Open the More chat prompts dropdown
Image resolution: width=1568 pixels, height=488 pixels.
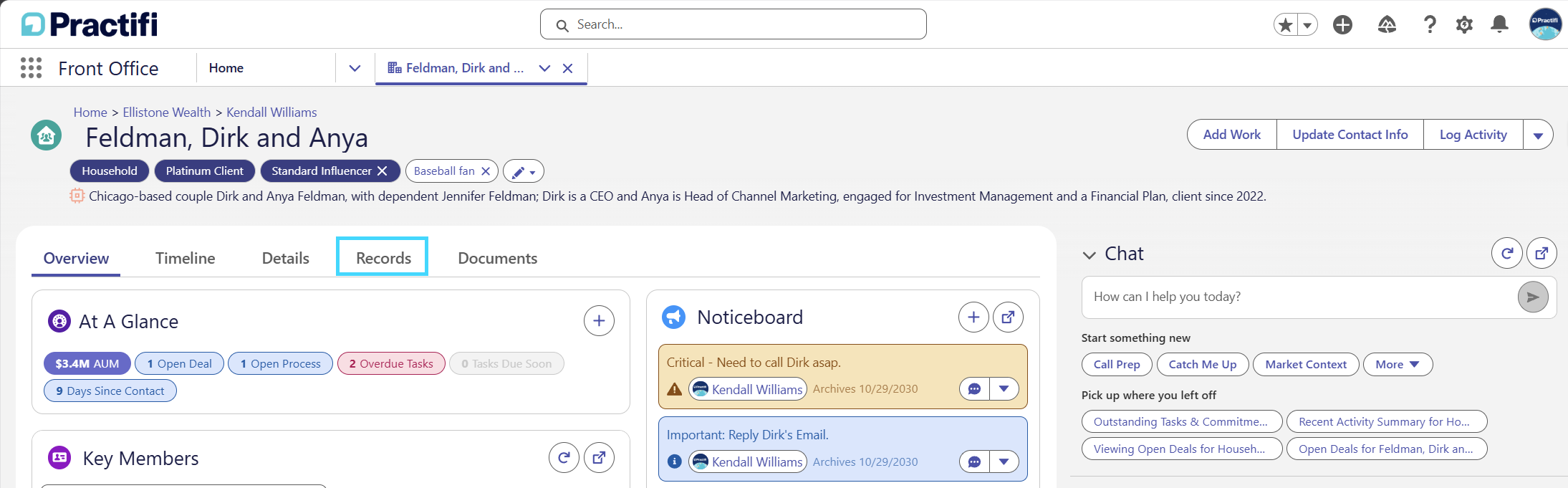click(1398, 364)
